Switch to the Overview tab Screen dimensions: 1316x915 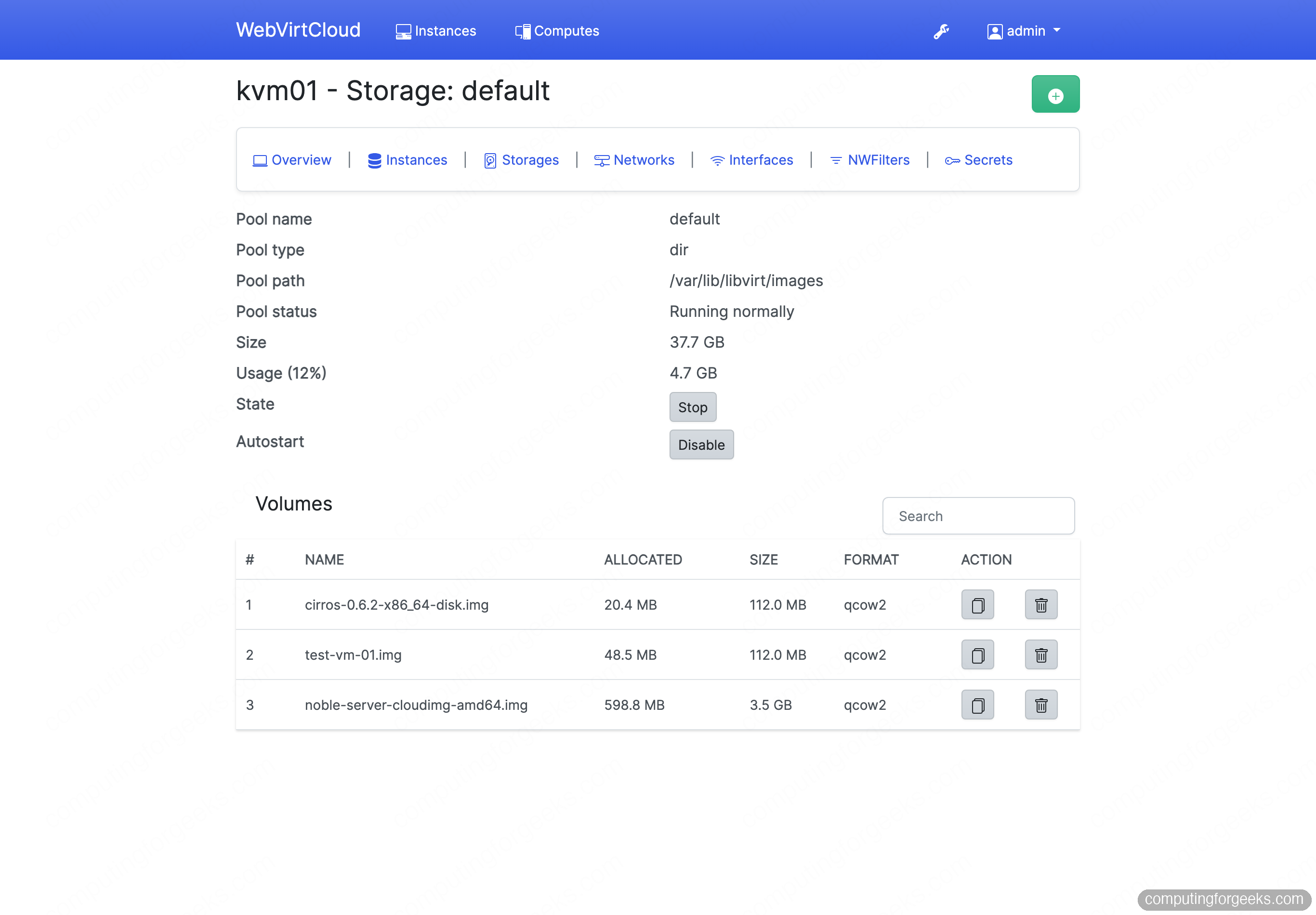pyautogui.click(x=292, y=160)
